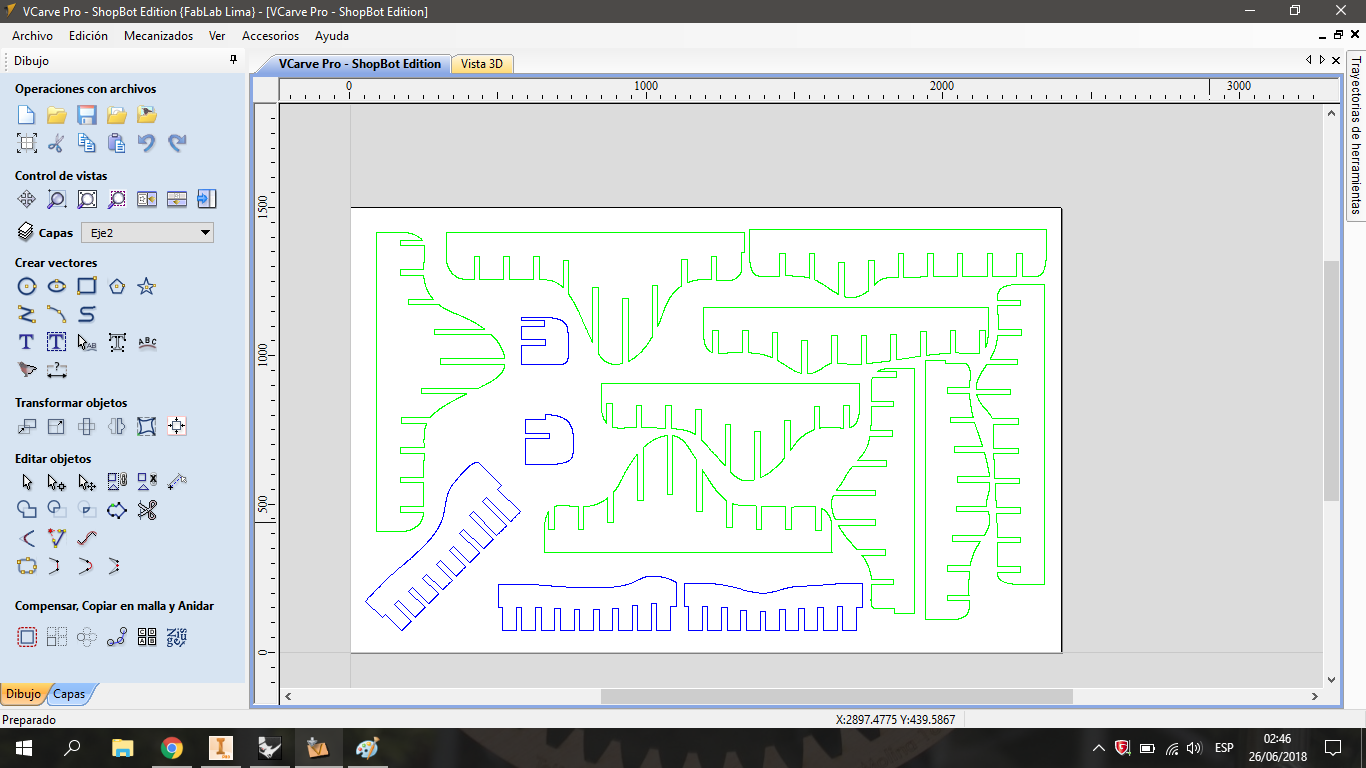The height and width of the screenshot is (768, 1366).
Task: Open plate production CDAB icon
Action: [x=147, y=636]
